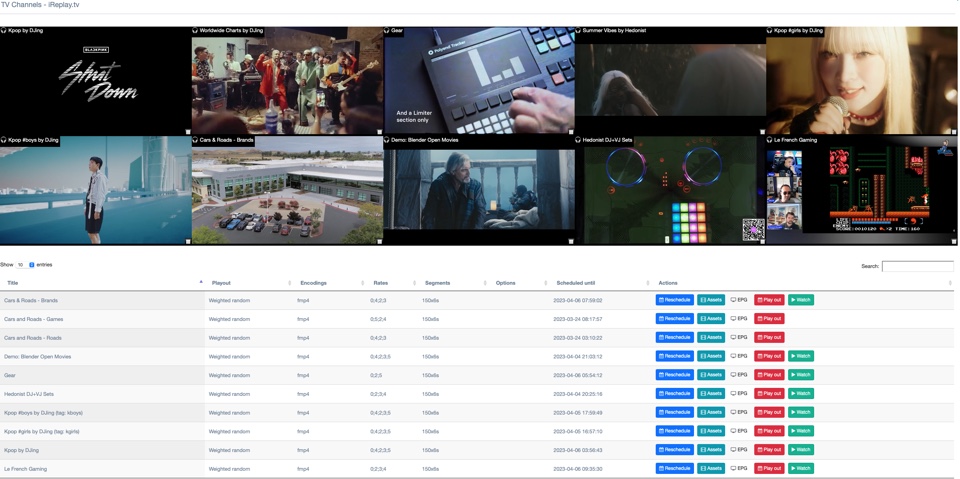Open Assets for Cars and Roads - Games
Image resolution: width=960 pixels, height=479 pixels.
(x=711, y=319)
